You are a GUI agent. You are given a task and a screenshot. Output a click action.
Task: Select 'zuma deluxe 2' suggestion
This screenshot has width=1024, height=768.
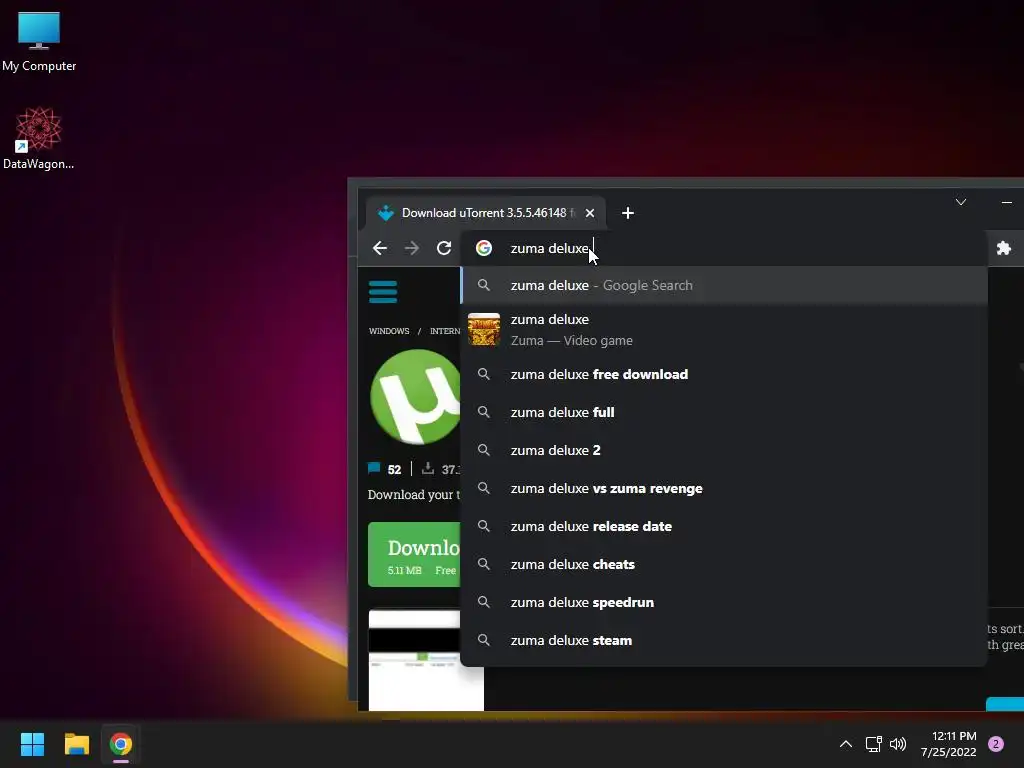coord(724,450)
